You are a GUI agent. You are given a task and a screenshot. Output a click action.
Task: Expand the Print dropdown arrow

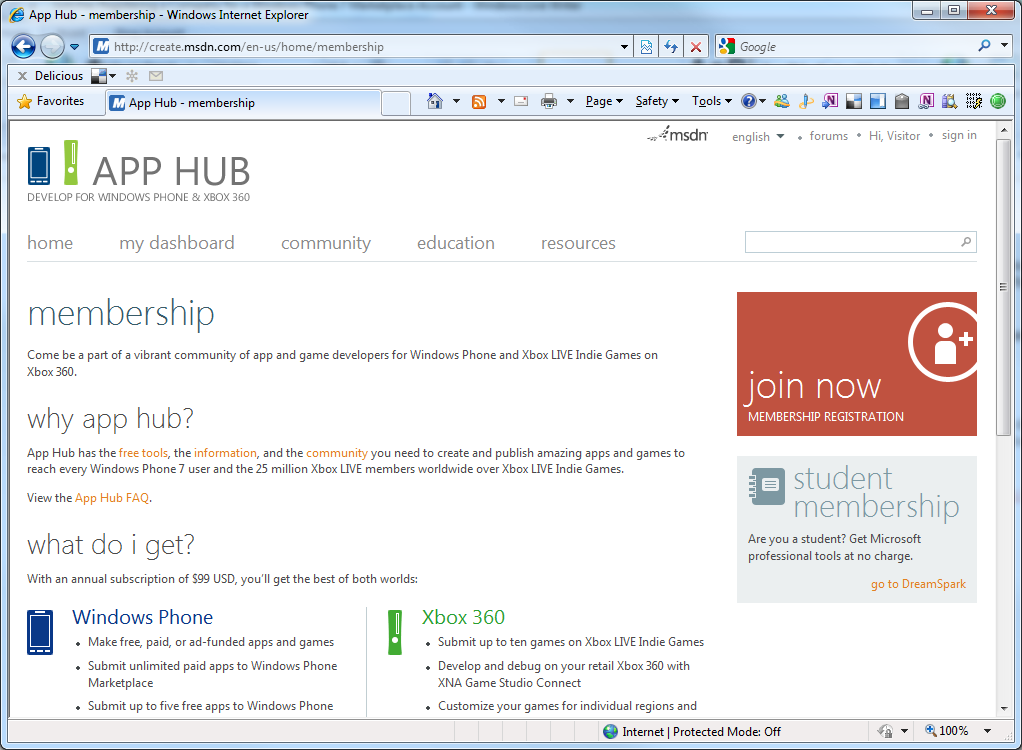click(570, 101)
